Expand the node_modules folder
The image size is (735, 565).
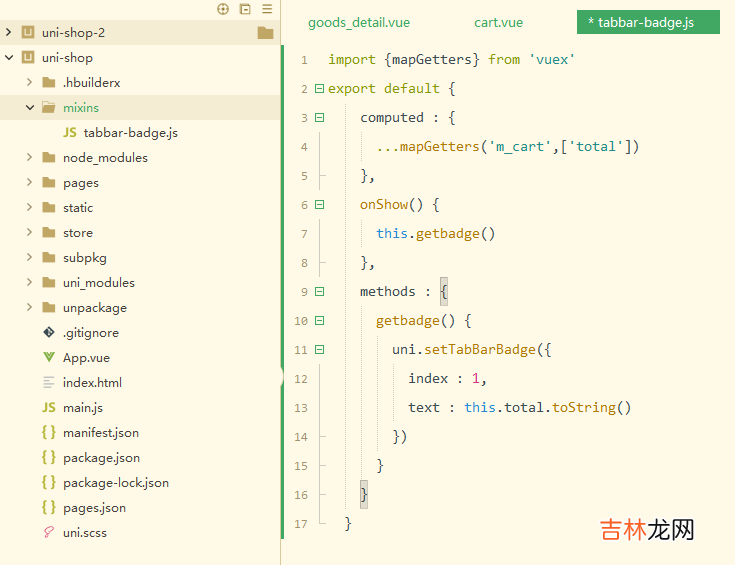tap(30, 158)
